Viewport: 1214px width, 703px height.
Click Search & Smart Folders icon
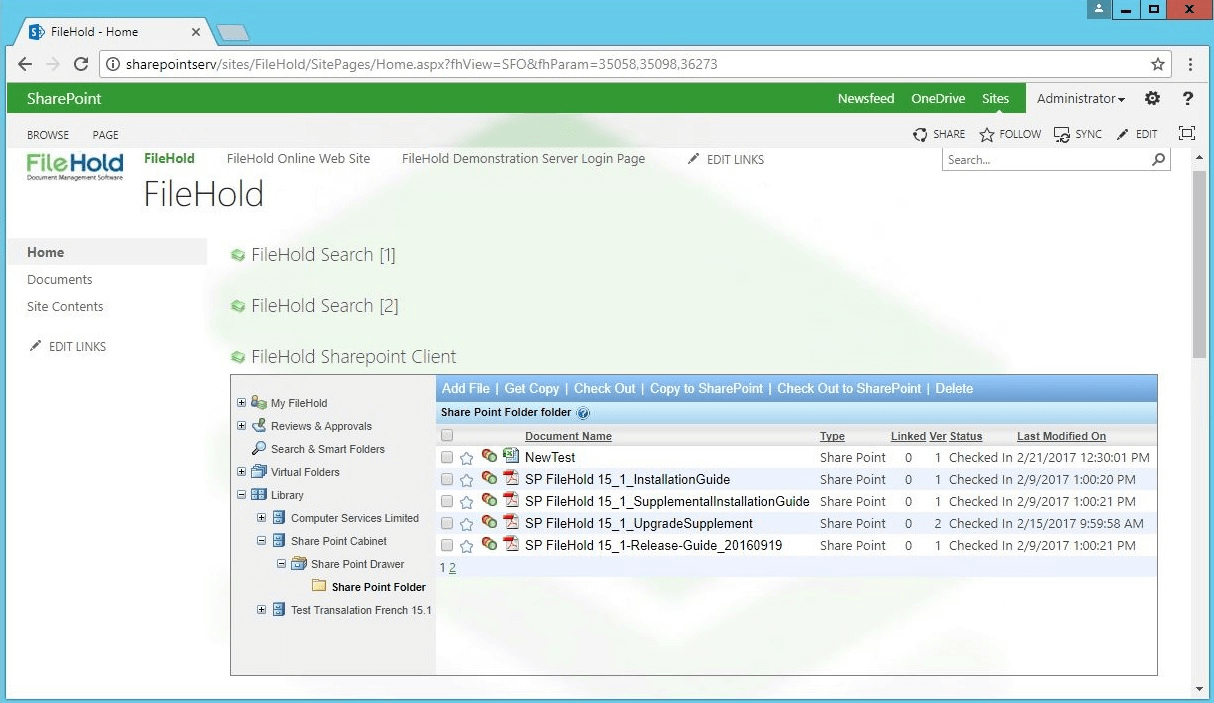click(259, 449)
